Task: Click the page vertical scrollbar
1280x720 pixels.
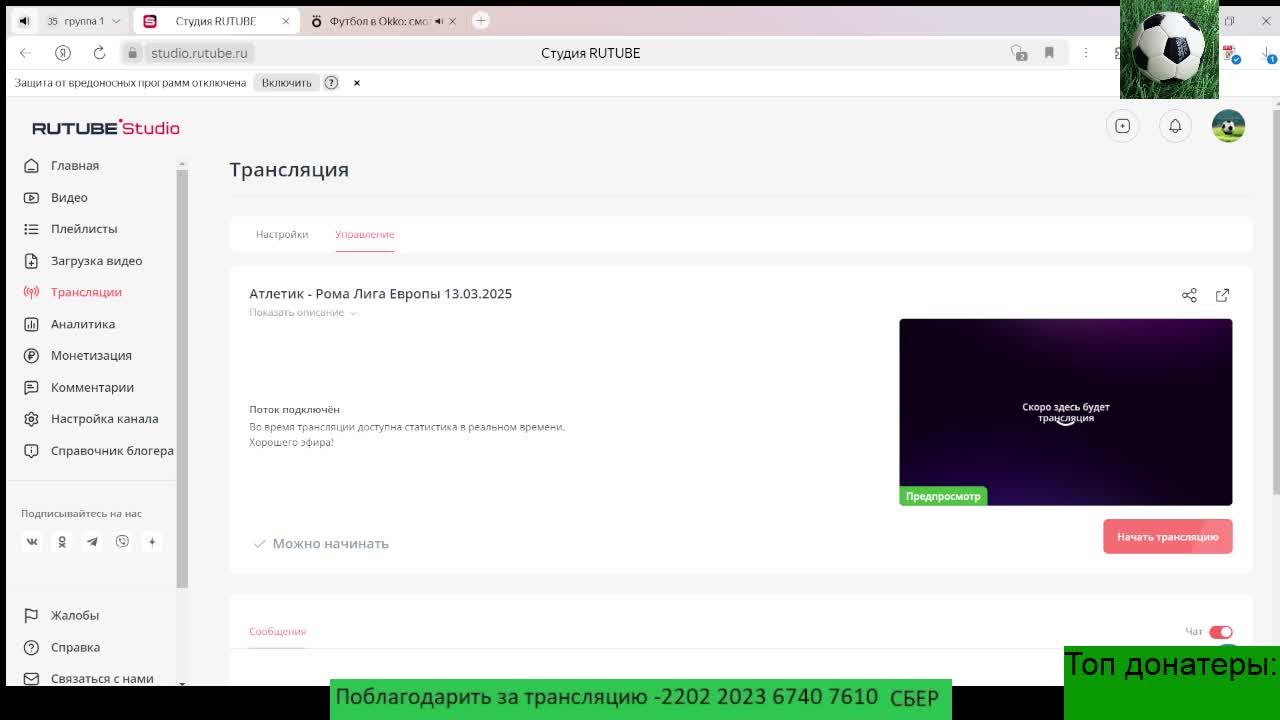Action: click(x=1275, y=300)
